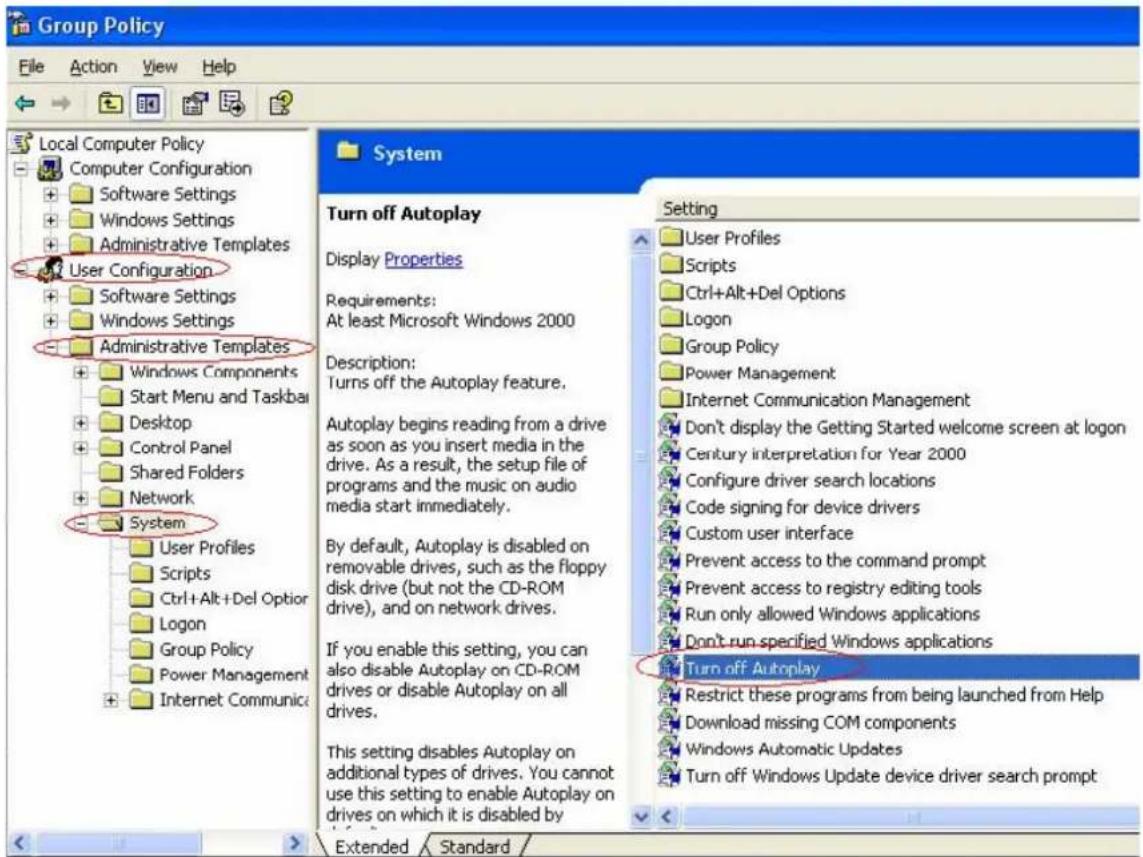Expand Administrative Templates under Computer Configuration

pos(50,245)
